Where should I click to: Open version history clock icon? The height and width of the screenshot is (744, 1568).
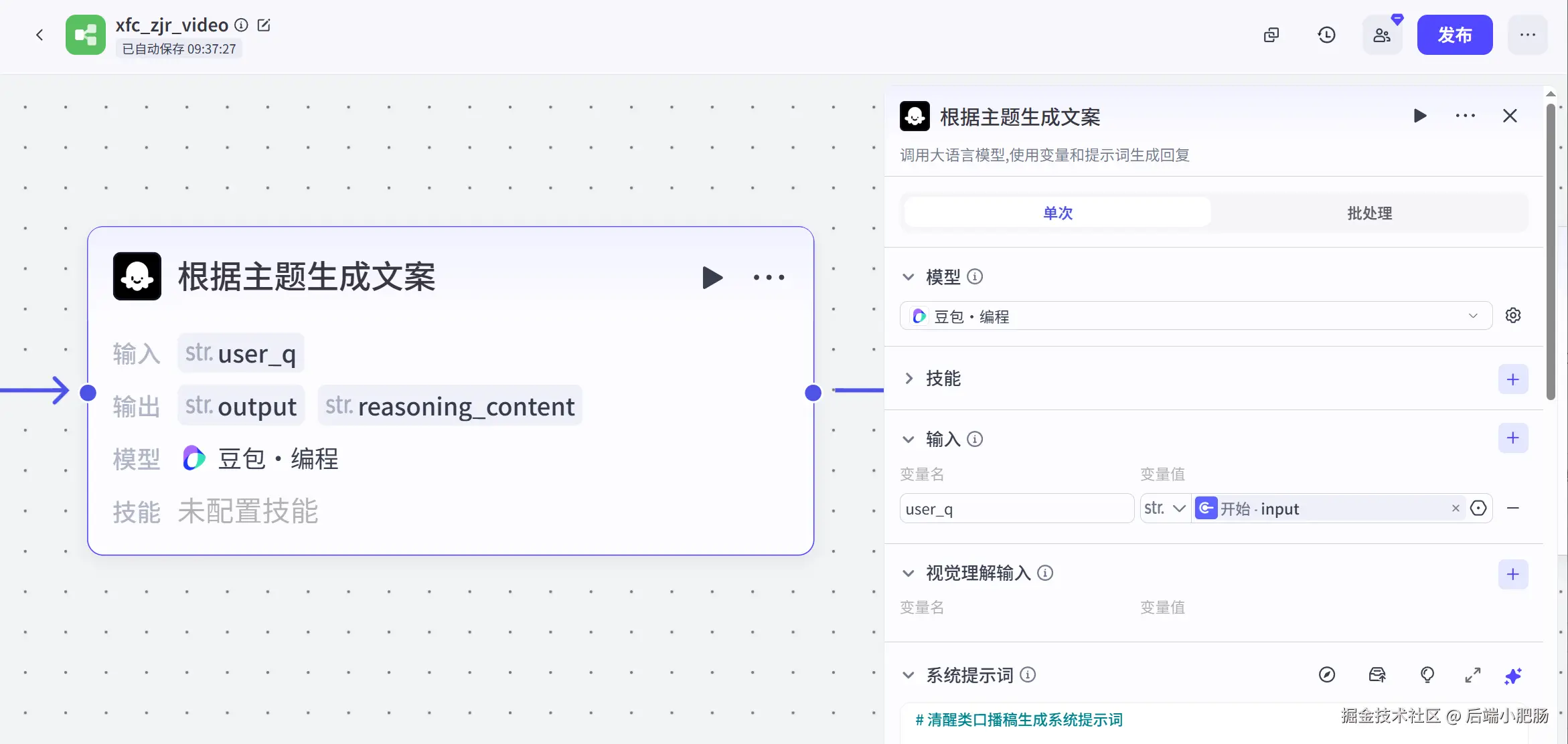coord(1326,35)
